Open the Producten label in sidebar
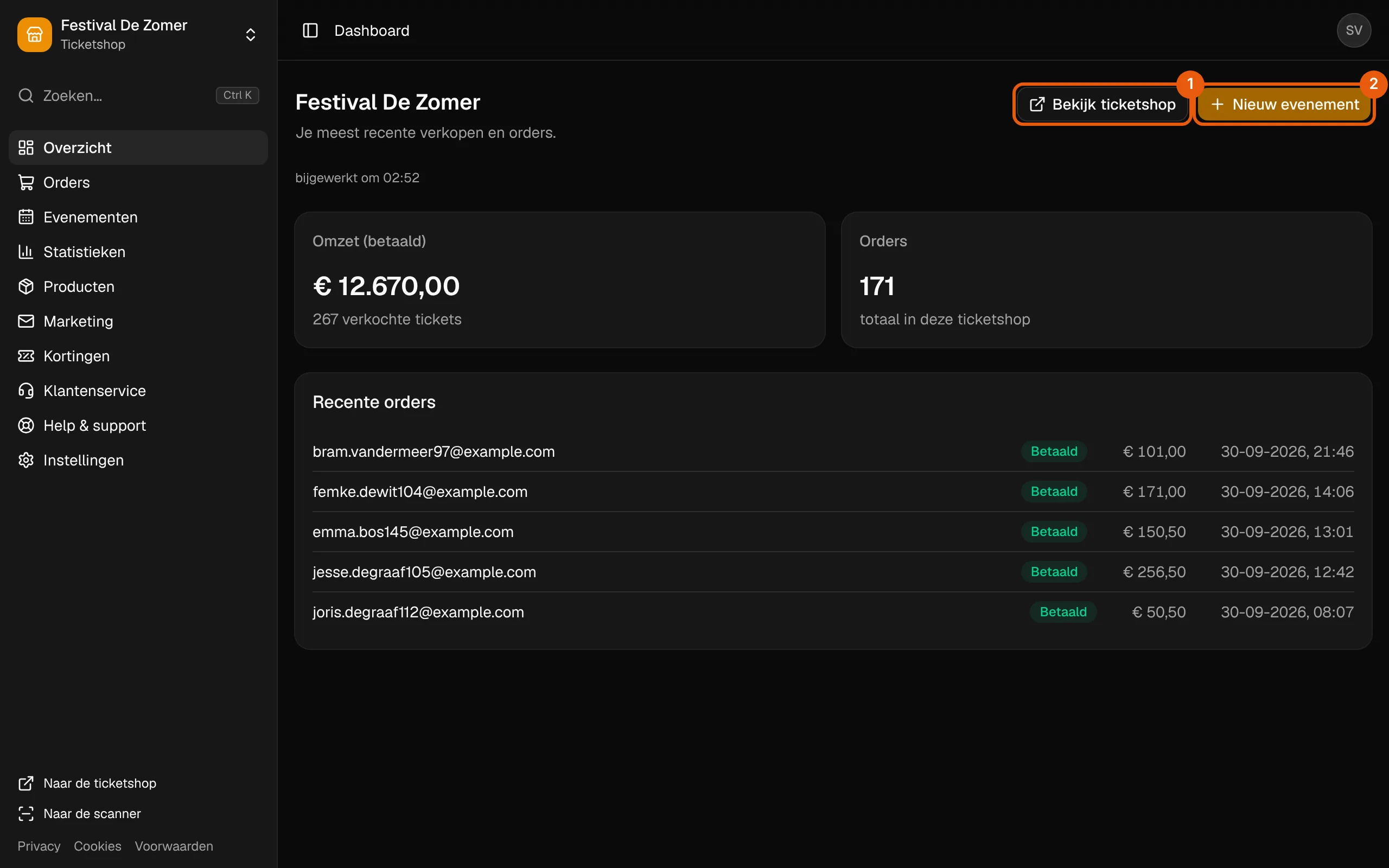Screen dimensions: 1389x868 click(x=79, y=286)
